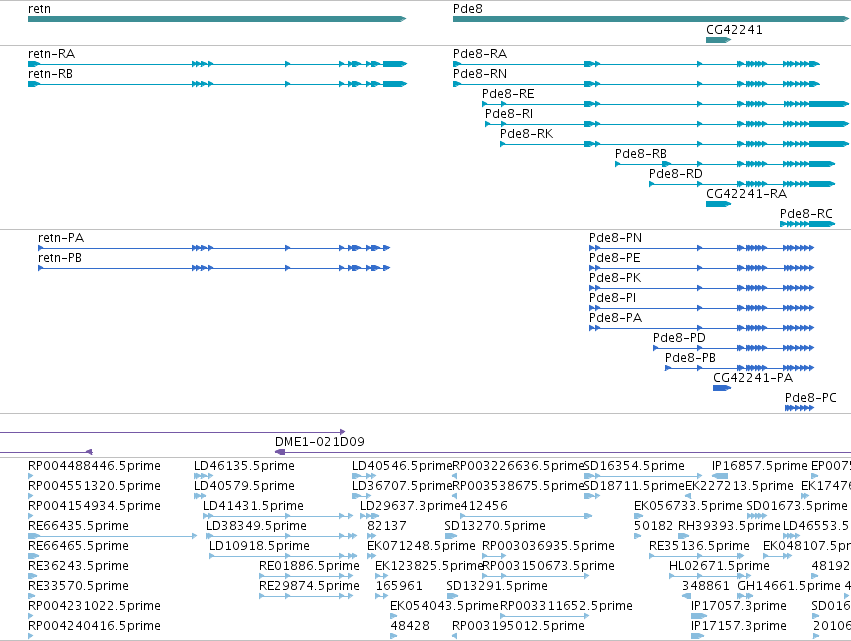The image size is (851, 641).
Task: Click the retn-PB protein label
Action: point(60,258)
